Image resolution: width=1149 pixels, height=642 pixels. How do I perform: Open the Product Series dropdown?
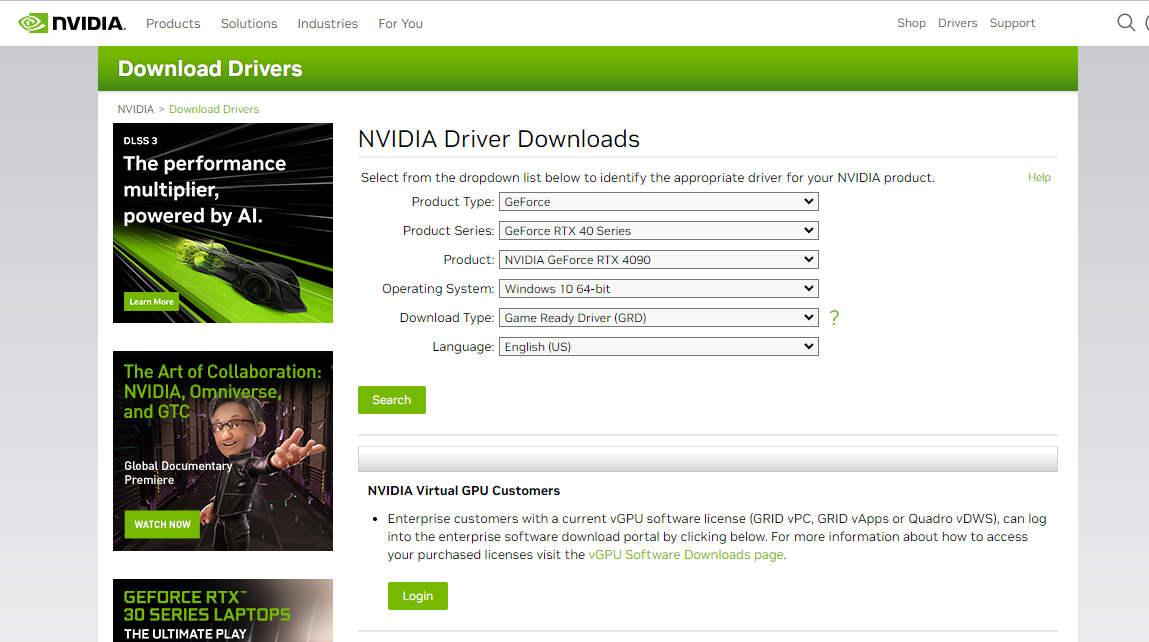click(659, 231)
